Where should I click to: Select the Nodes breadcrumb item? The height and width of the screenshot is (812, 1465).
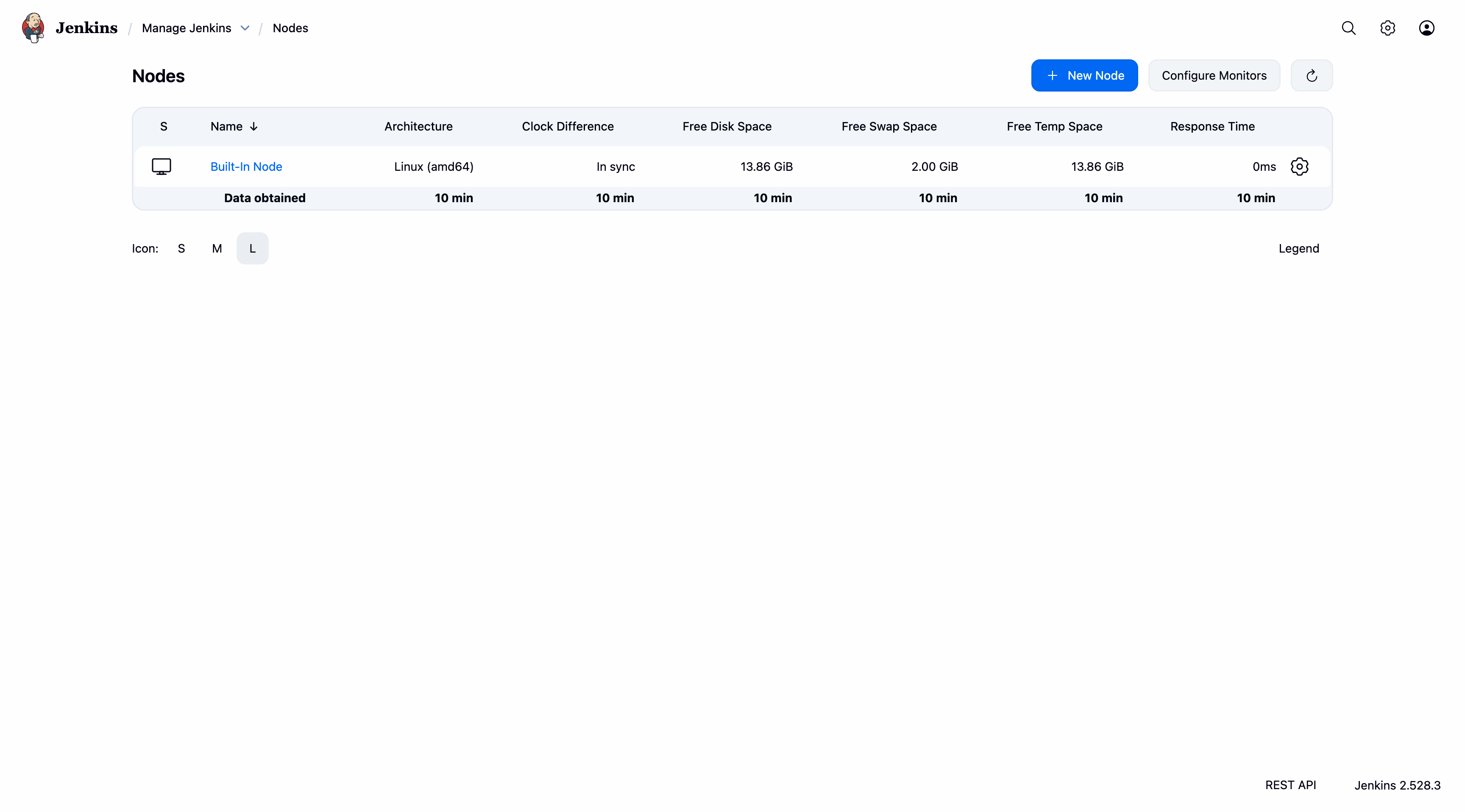tap(290, 28)
